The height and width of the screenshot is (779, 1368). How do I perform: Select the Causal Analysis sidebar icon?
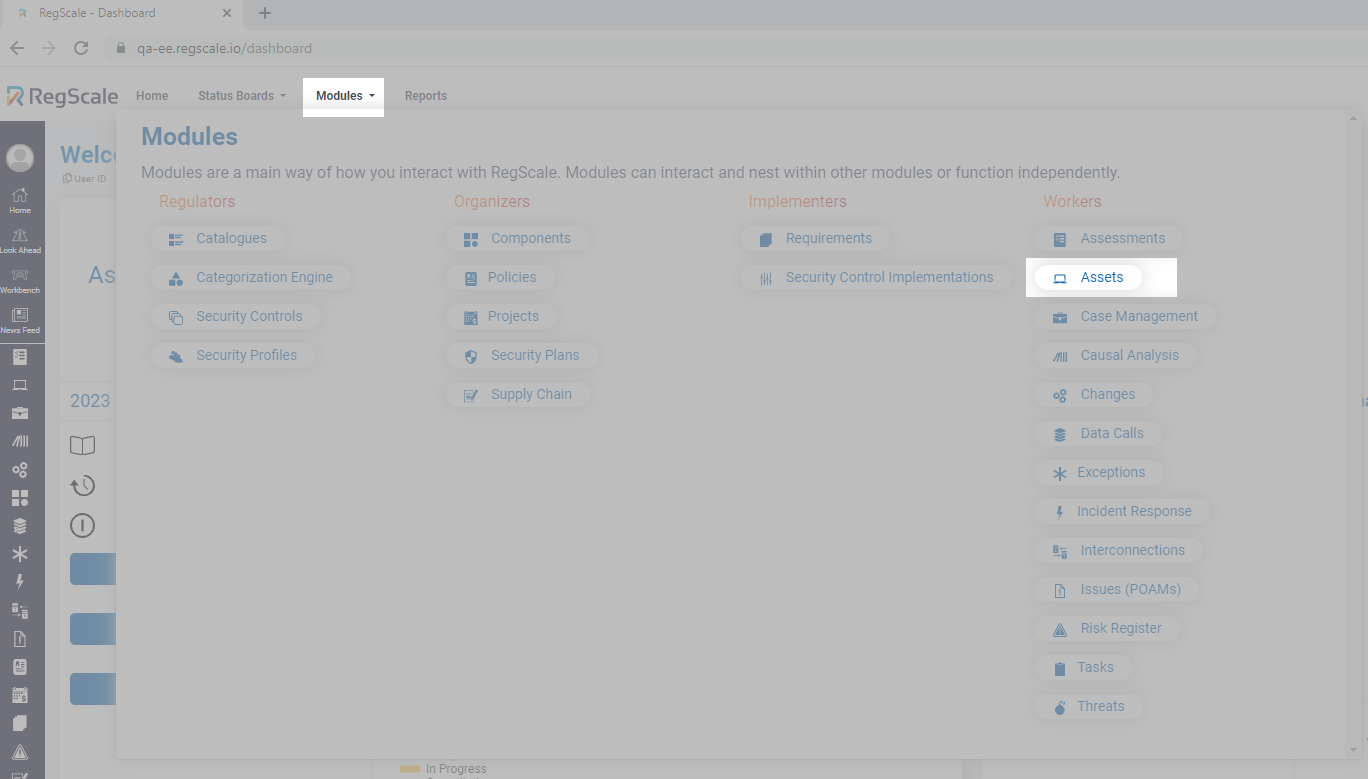pos(20,441)
